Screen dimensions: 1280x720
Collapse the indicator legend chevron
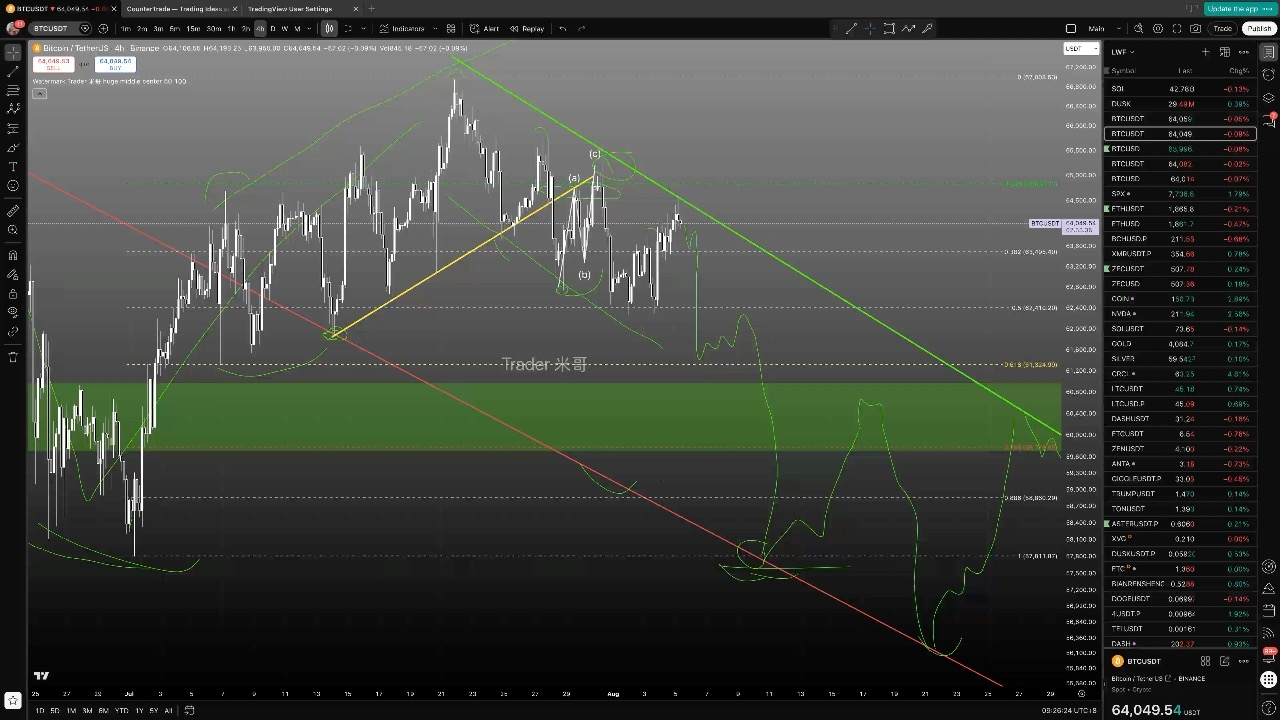pyautogui.click(x=39, y=94)
